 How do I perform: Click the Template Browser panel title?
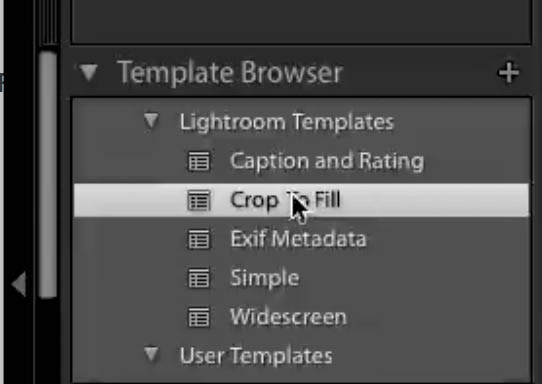coord(230,73)
